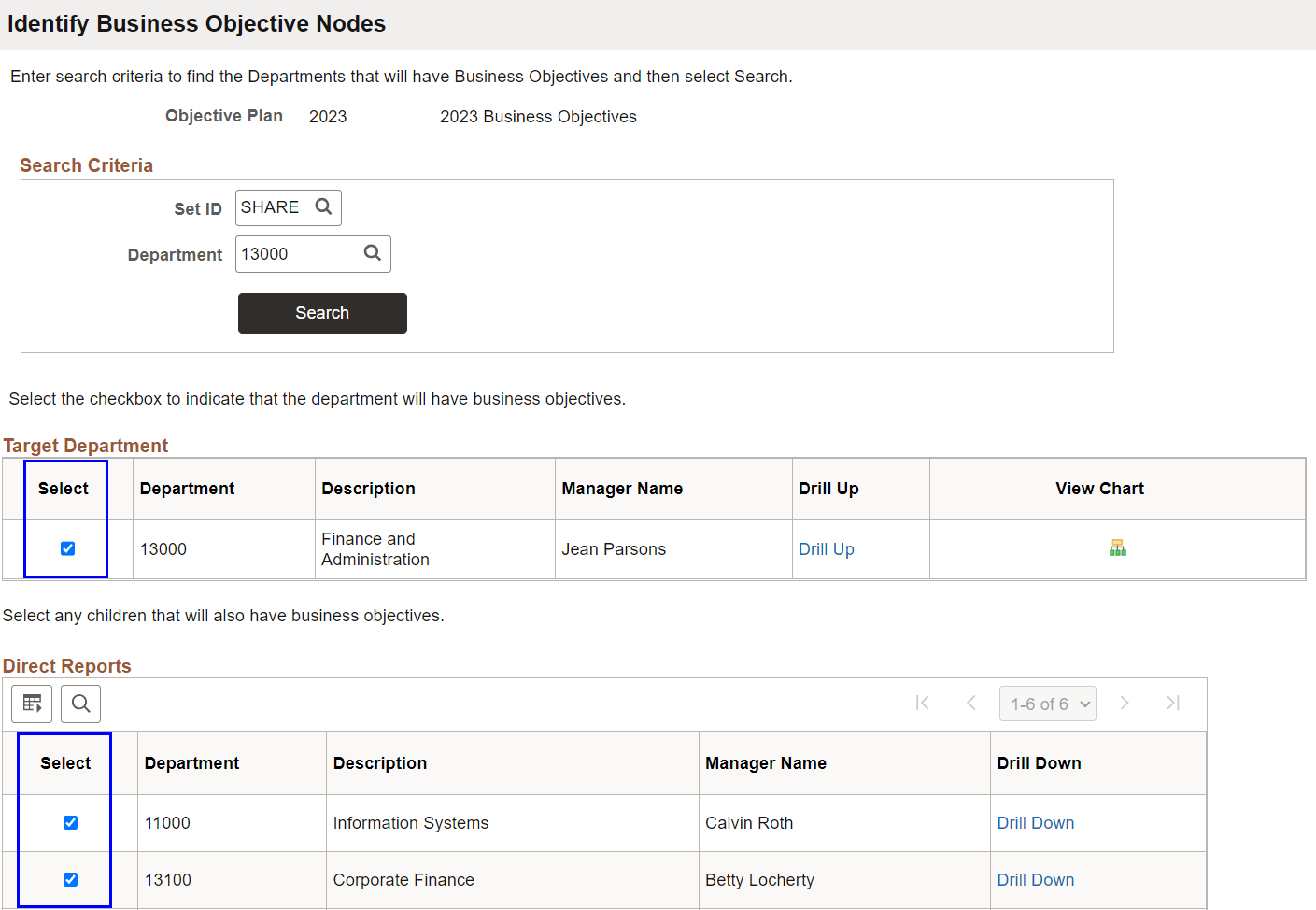1316x910 pixels.
Task: Open the Direct Reports grid action menu
Action: [32, 703]
